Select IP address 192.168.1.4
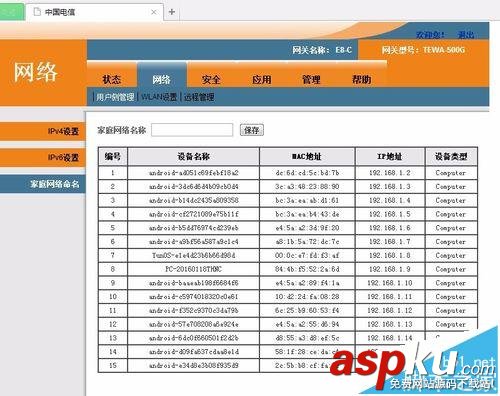 (390, 200)
